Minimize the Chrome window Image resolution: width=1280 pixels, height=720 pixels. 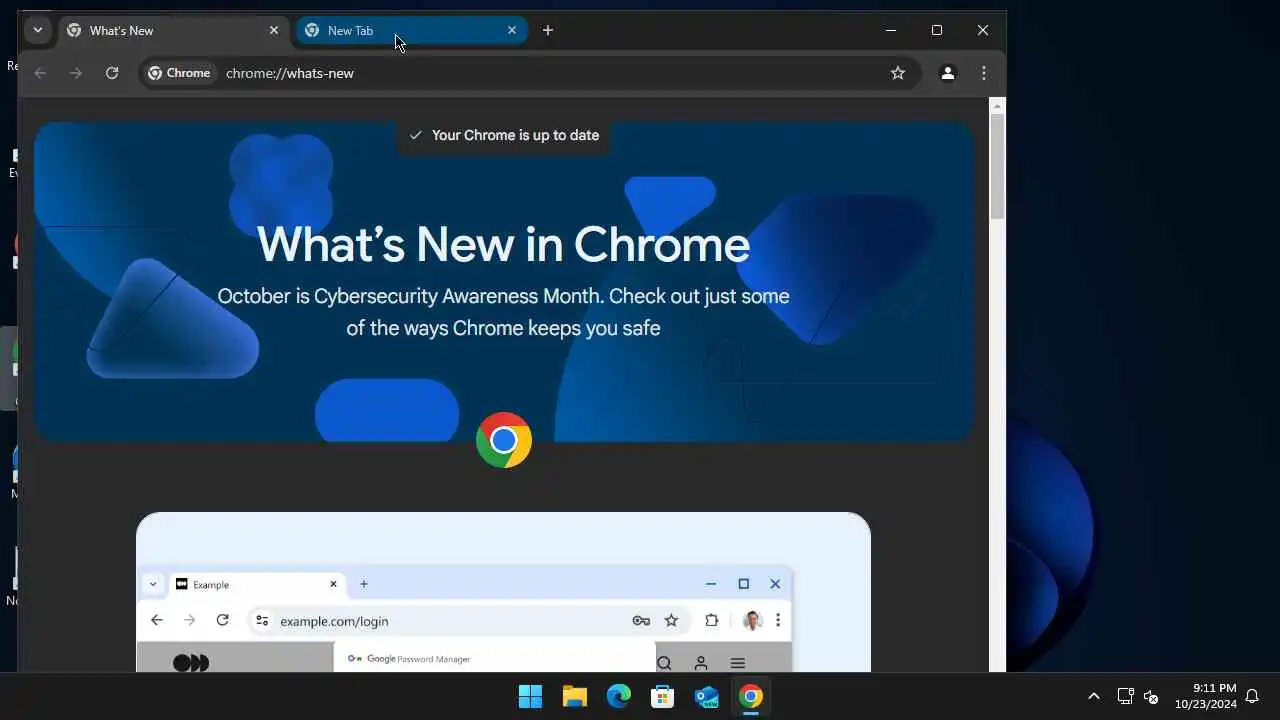tap(890, 30)
